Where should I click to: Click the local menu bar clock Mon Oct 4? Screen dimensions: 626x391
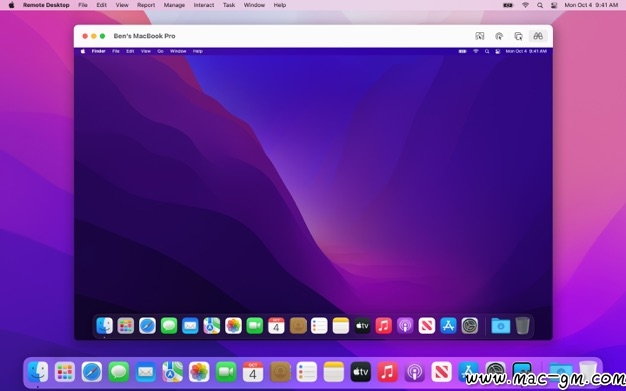[x=591, y=5]
